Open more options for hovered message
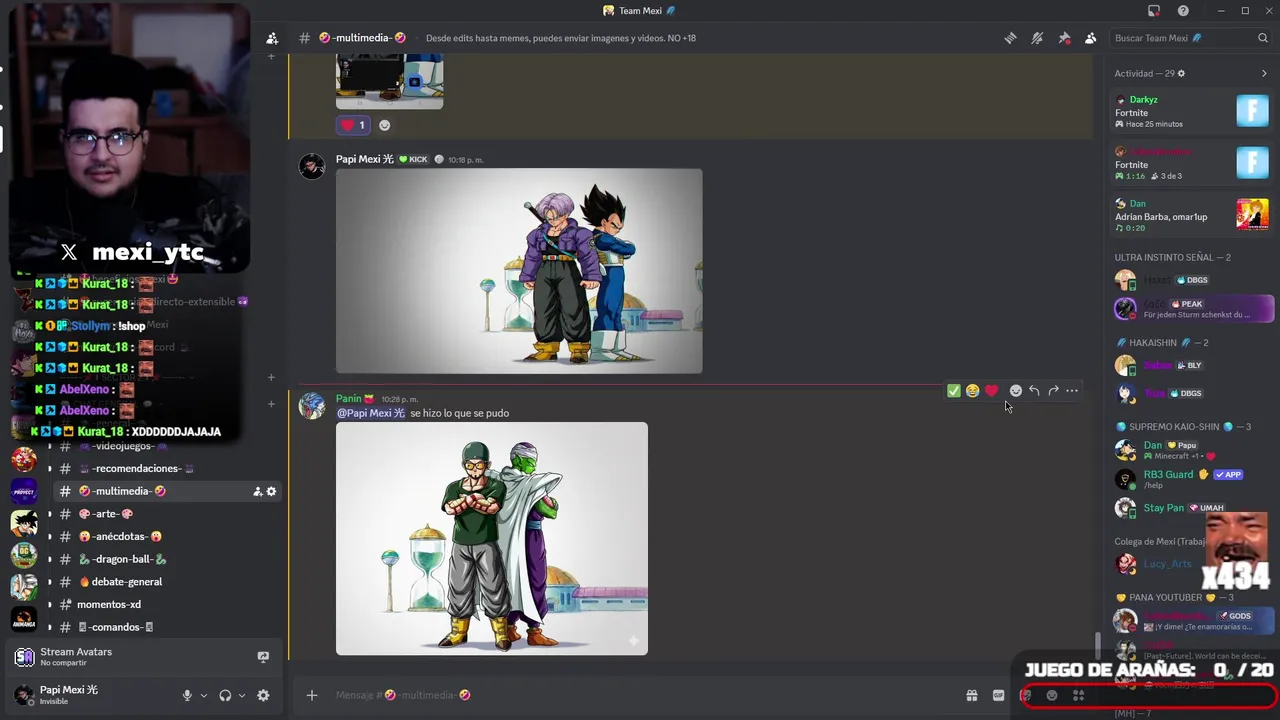 (x=1072, y=391)
